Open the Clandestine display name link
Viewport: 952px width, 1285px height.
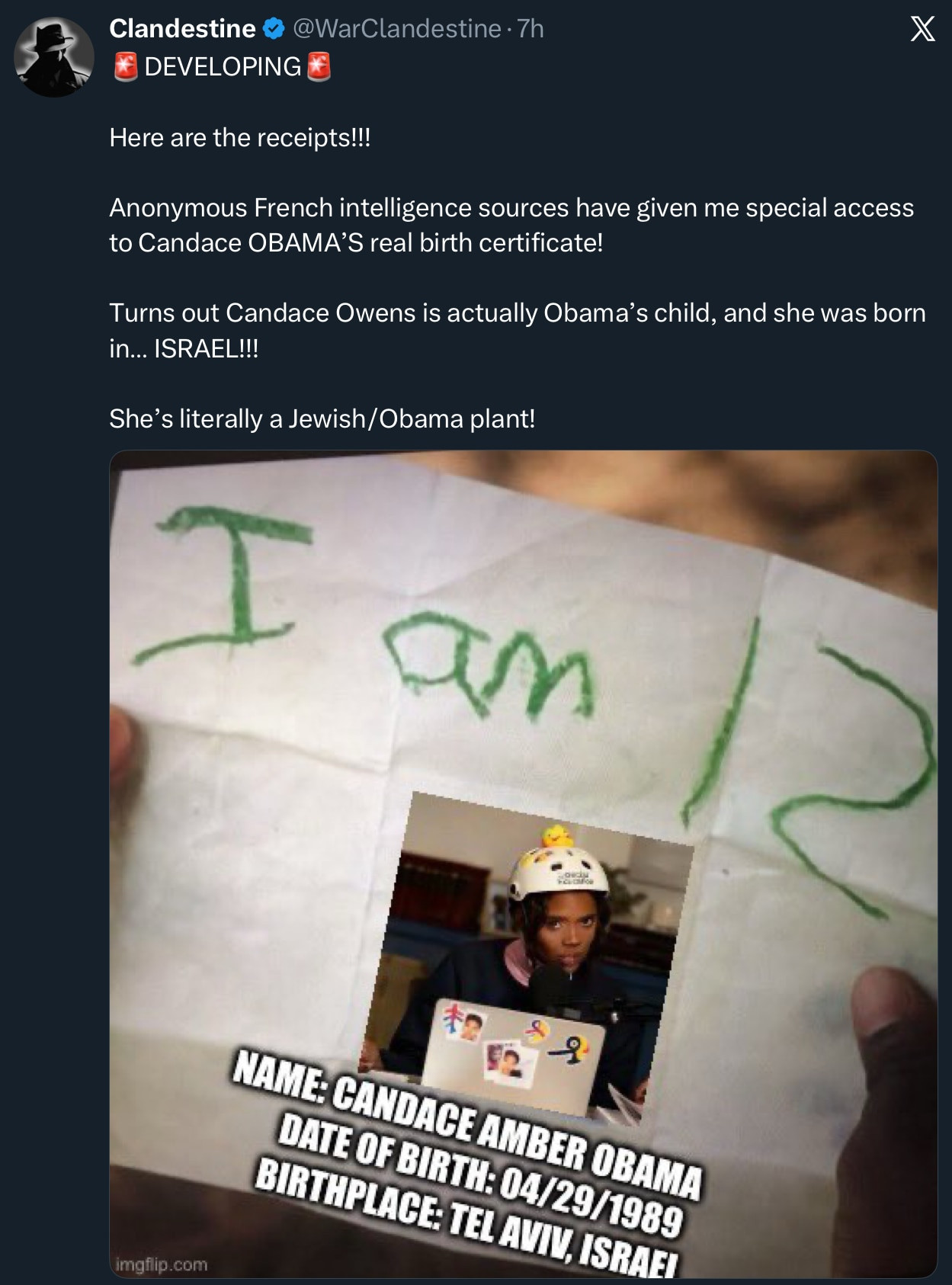coord(182,29)
